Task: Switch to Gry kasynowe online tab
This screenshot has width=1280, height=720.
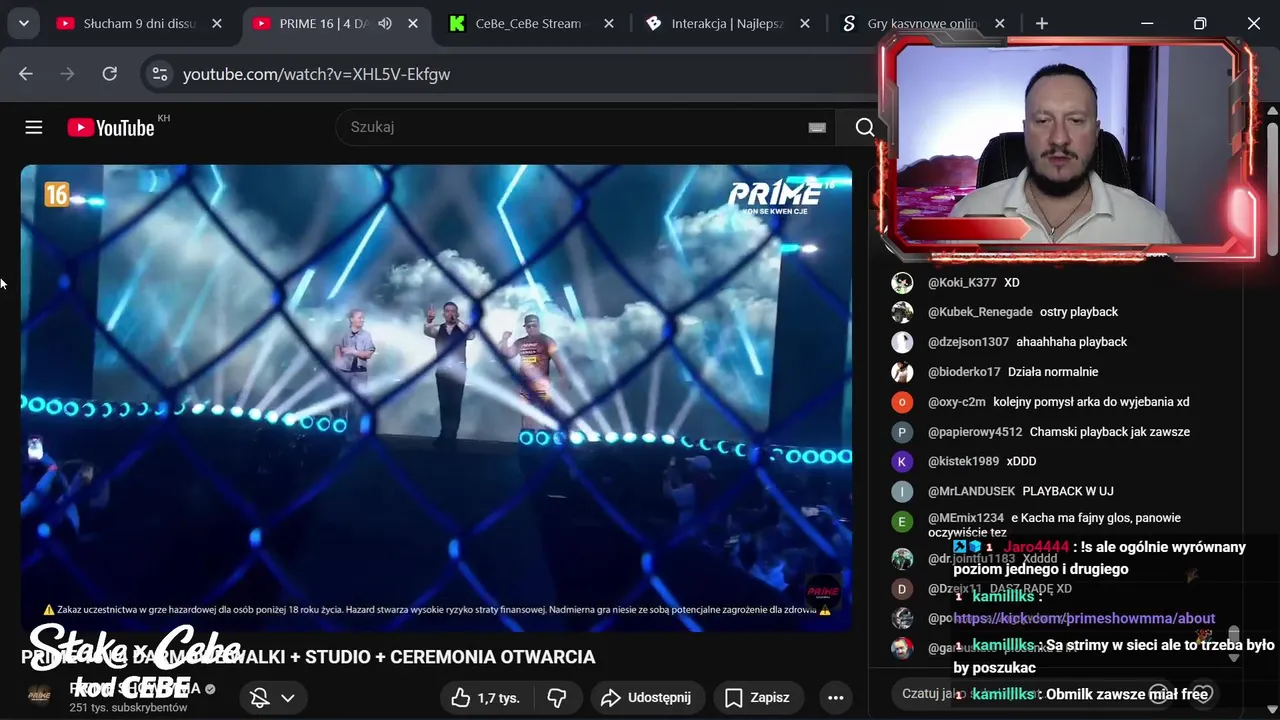Action: click(x=922, y=23)
